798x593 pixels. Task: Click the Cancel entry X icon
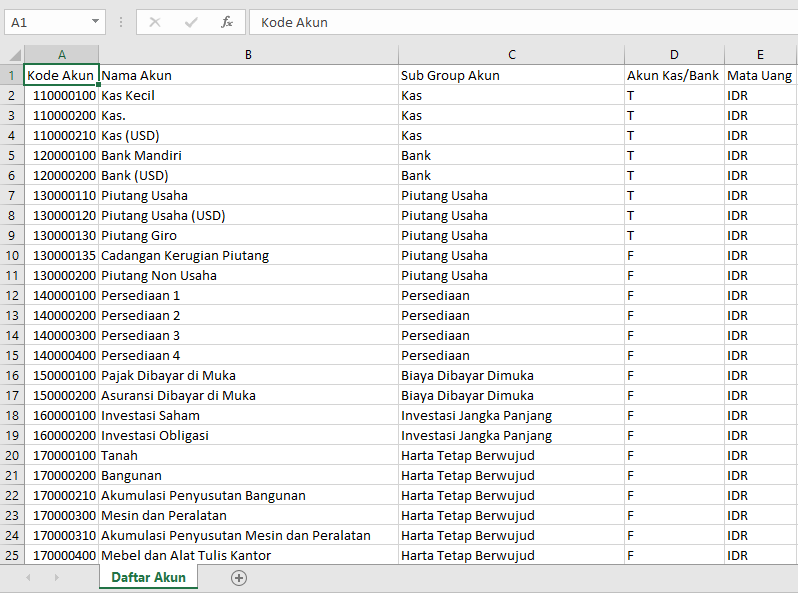point(155,22)
